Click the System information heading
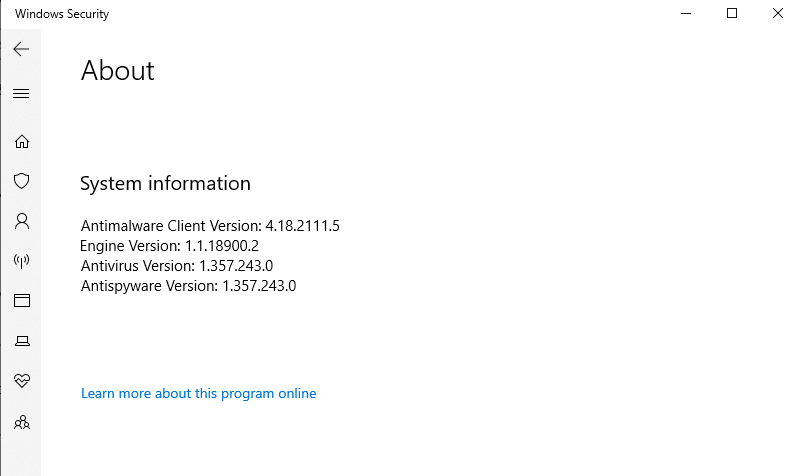 pyautogui.click(x=165, y=184)
